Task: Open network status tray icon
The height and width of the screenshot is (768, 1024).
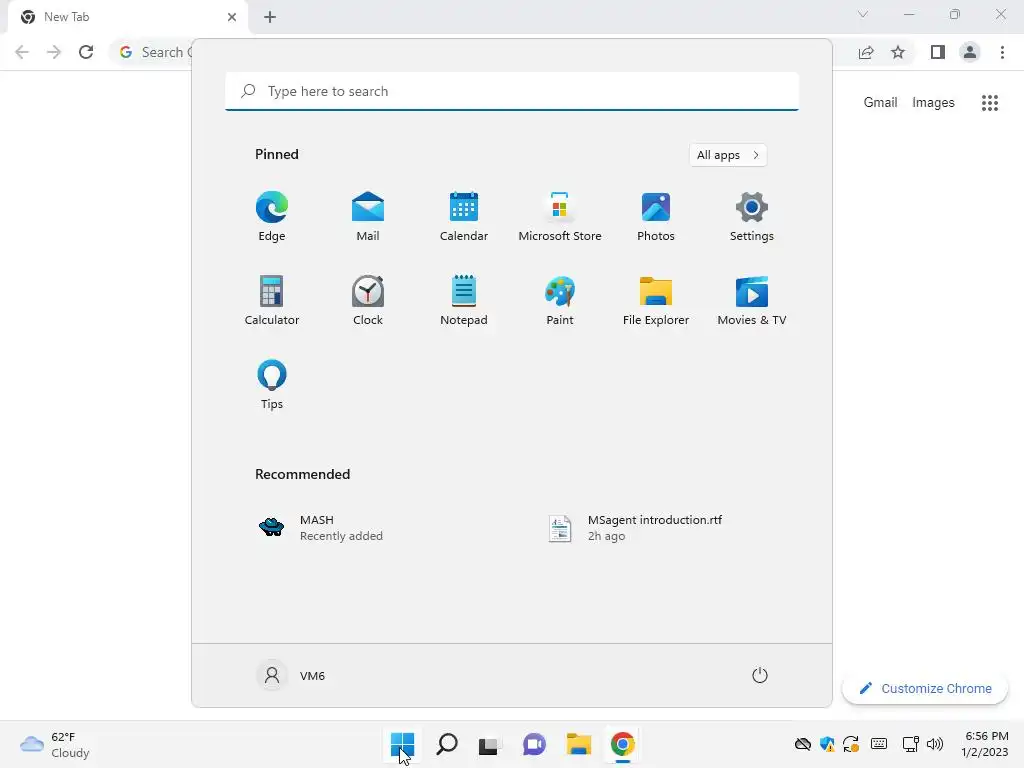Action: point(910,744)
